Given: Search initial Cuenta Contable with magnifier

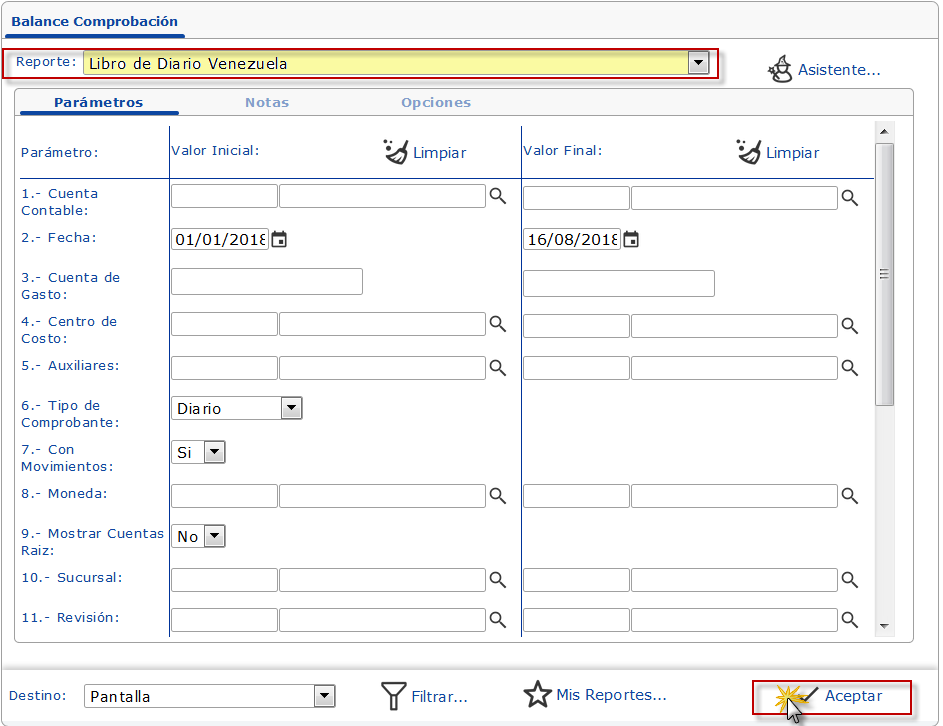Looking at the screenshot, I should (x=497, y=197).
